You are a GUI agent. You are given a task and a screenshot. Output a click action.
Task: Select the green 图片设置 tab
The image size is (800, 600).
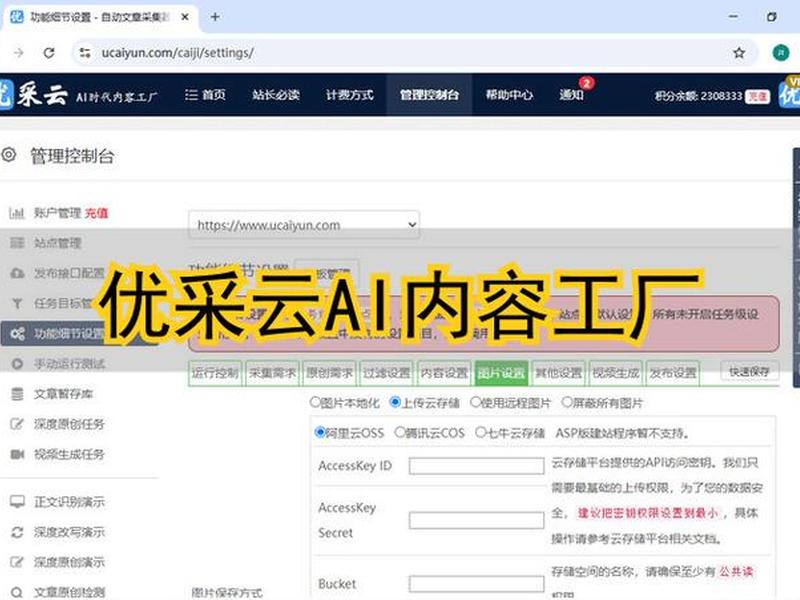click(501, 373)
